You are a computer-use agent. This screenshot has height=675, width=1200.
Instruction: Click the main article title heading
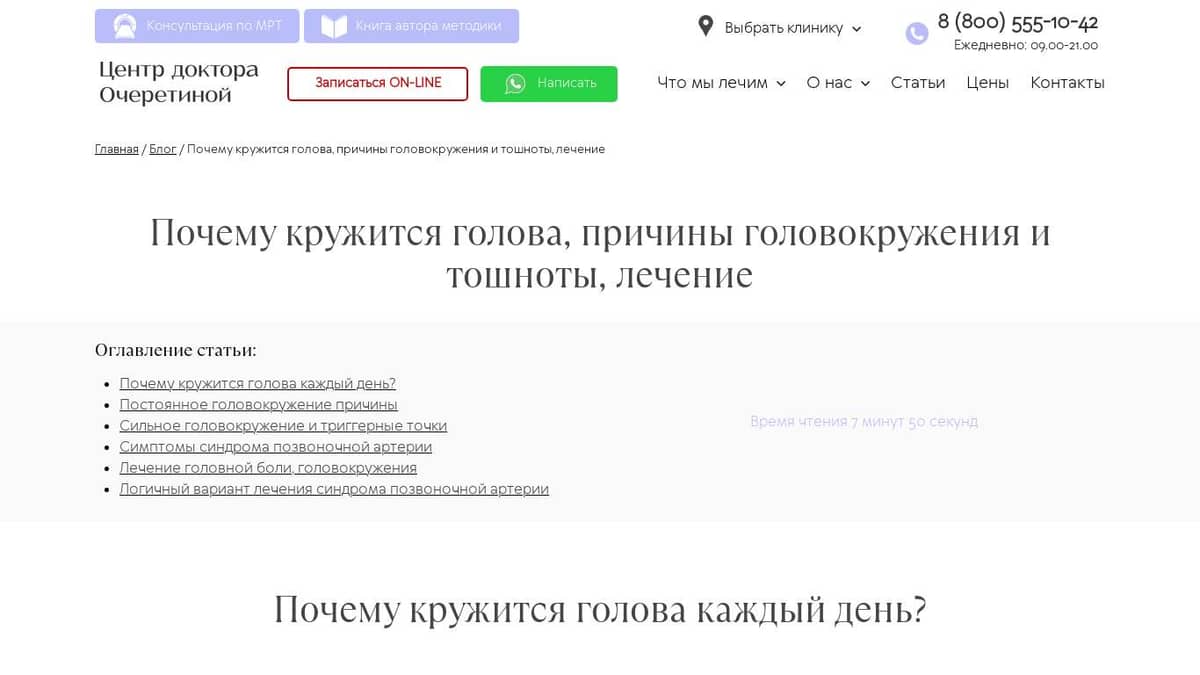pos(600,253)
